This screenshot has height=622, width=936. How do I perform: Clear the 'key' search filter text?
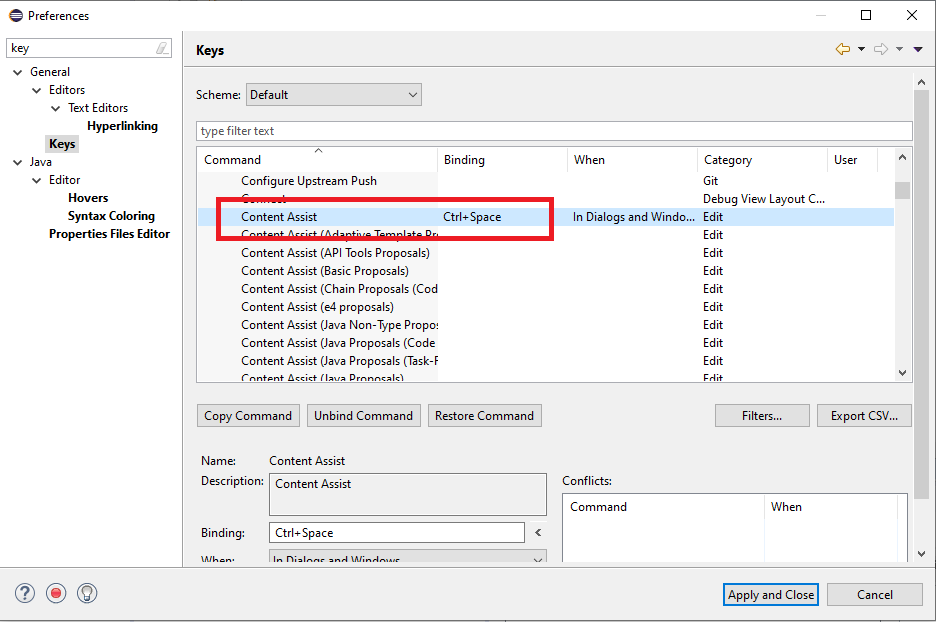click(x=162, y=48)
